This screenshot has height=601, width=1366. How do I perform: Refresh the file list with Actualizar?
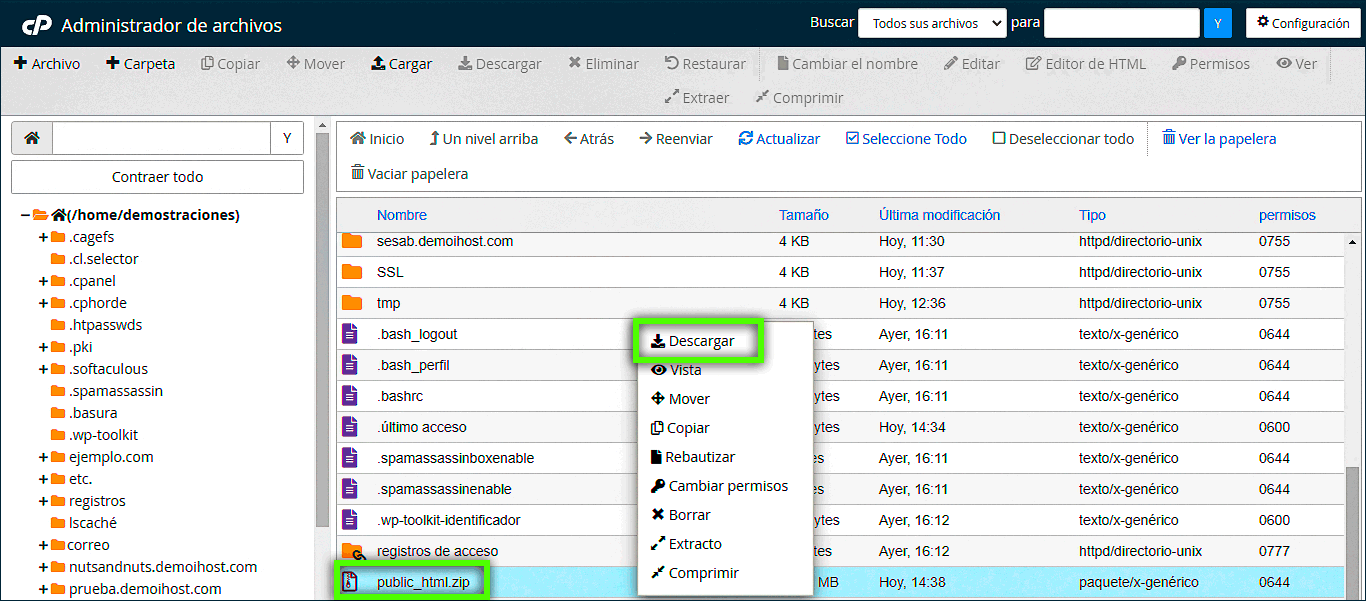(779, 138)
